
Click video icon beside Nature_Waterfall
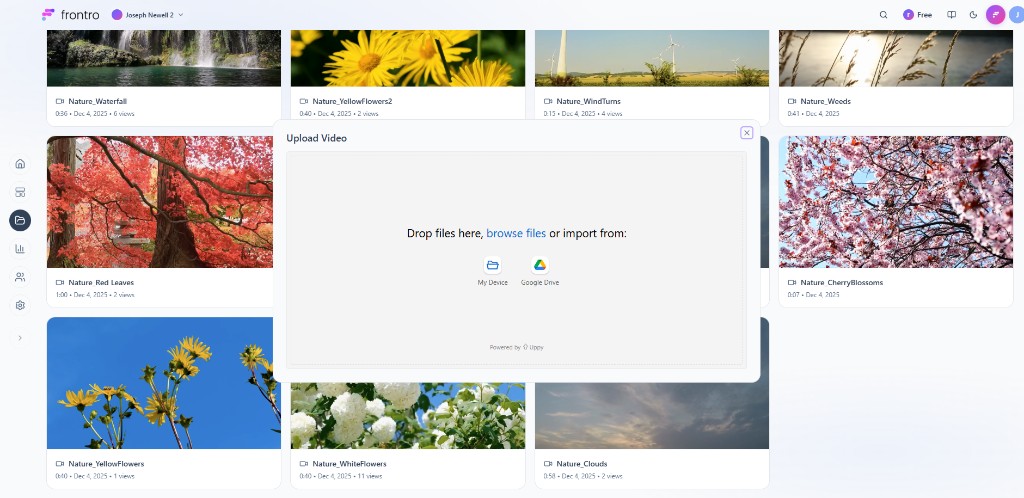[60, 101]
